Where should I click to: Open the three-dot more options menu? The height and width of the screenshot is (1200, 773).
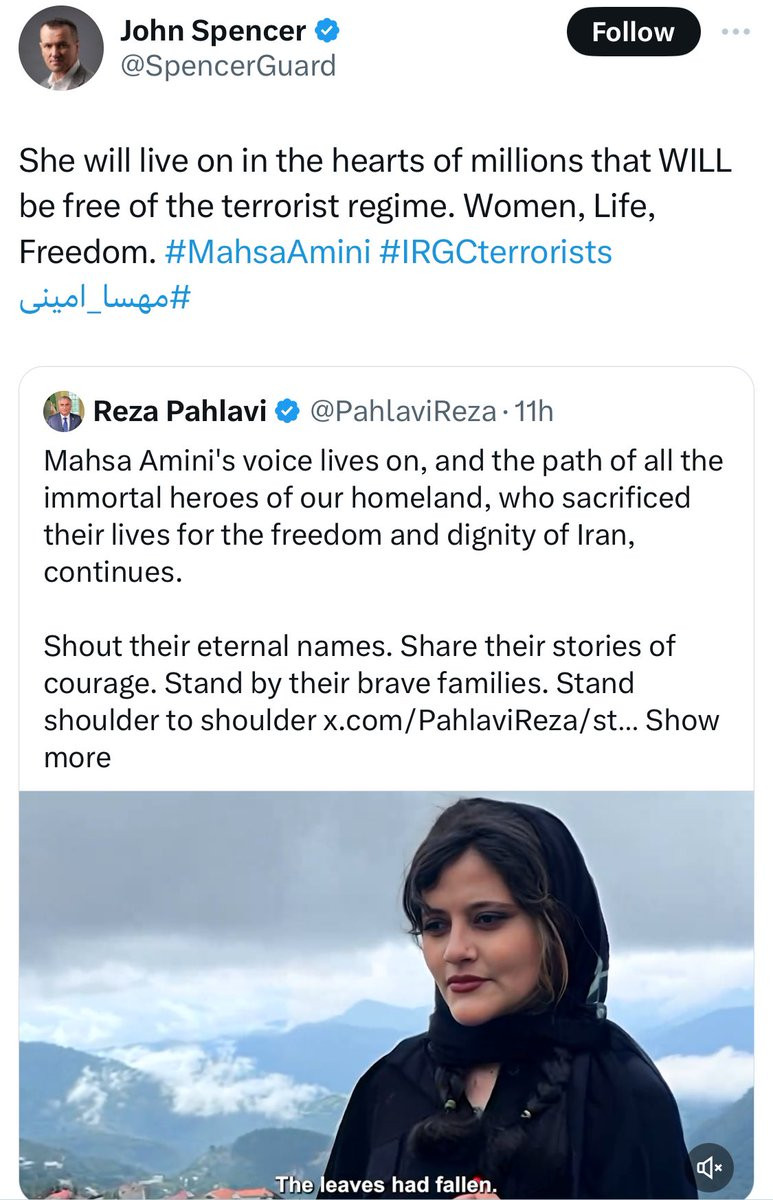pos(735,31)
